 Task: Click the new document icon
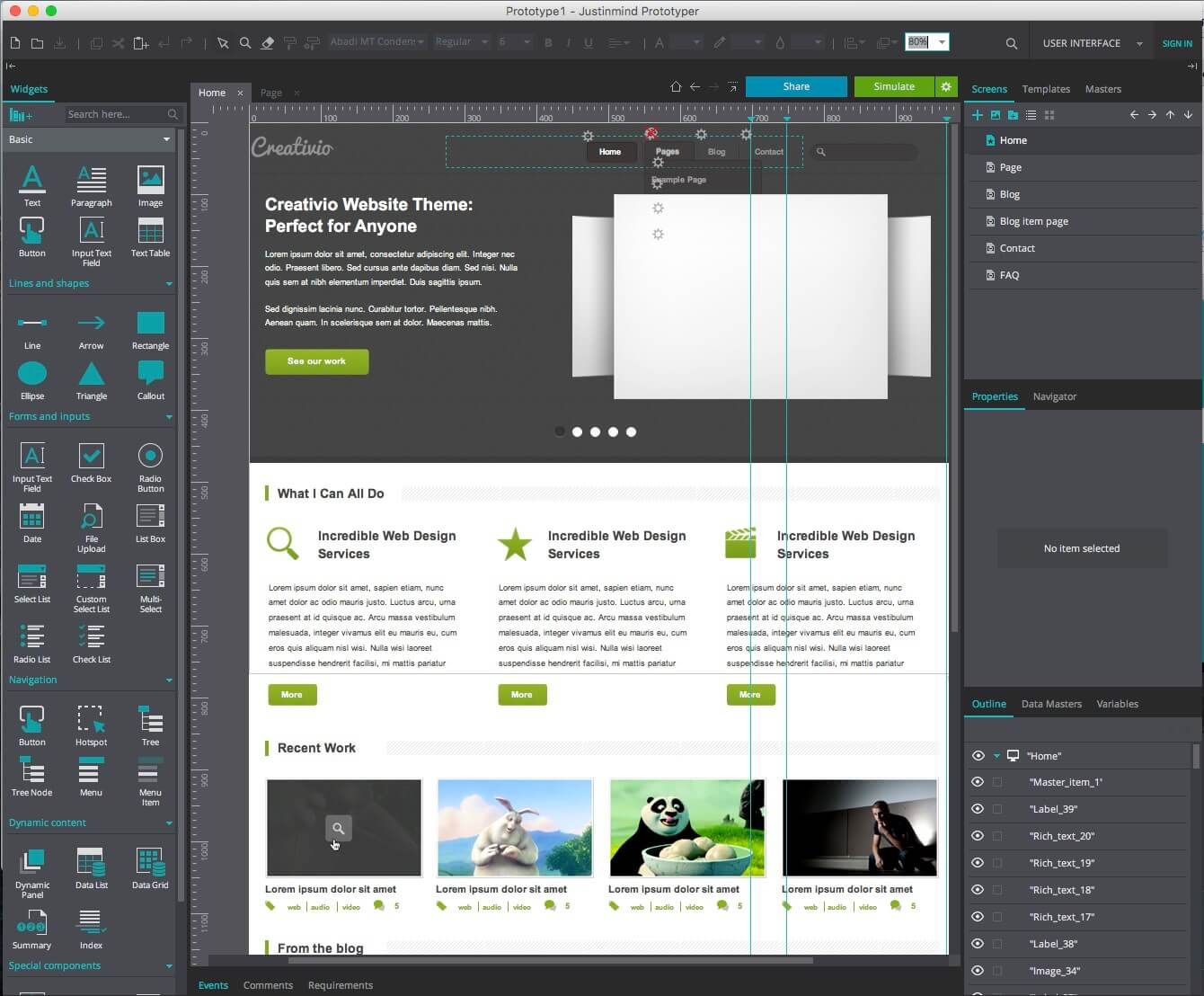click(x=15, y=43)
